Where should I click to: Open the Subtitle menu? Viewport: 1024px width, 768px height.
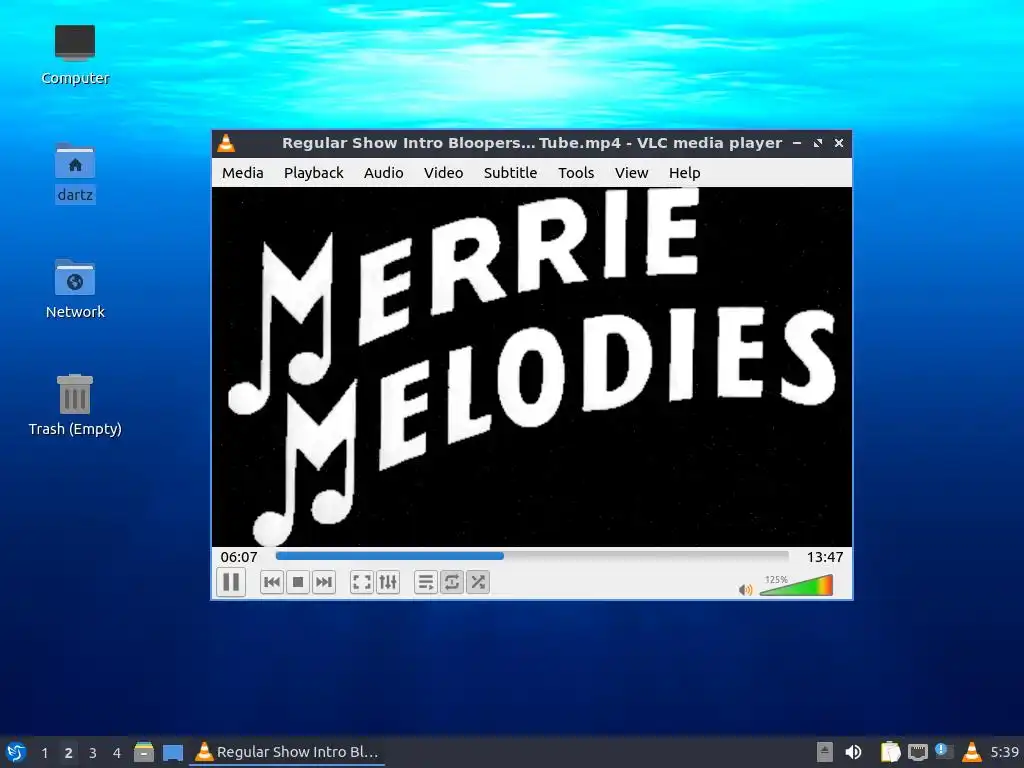[x=510, y=173]
